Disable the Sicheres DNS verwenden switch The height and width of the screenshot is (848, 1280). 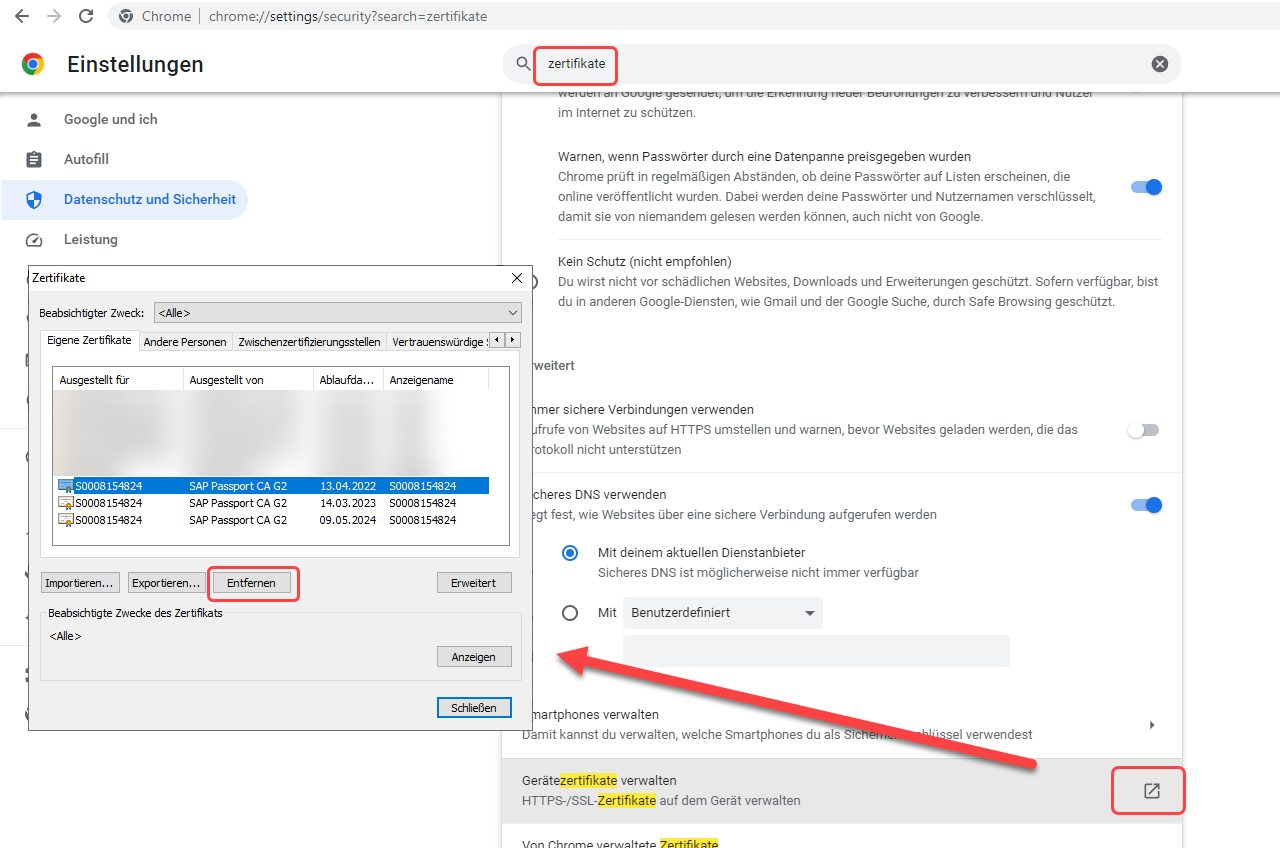click(x=1146, y=505)
